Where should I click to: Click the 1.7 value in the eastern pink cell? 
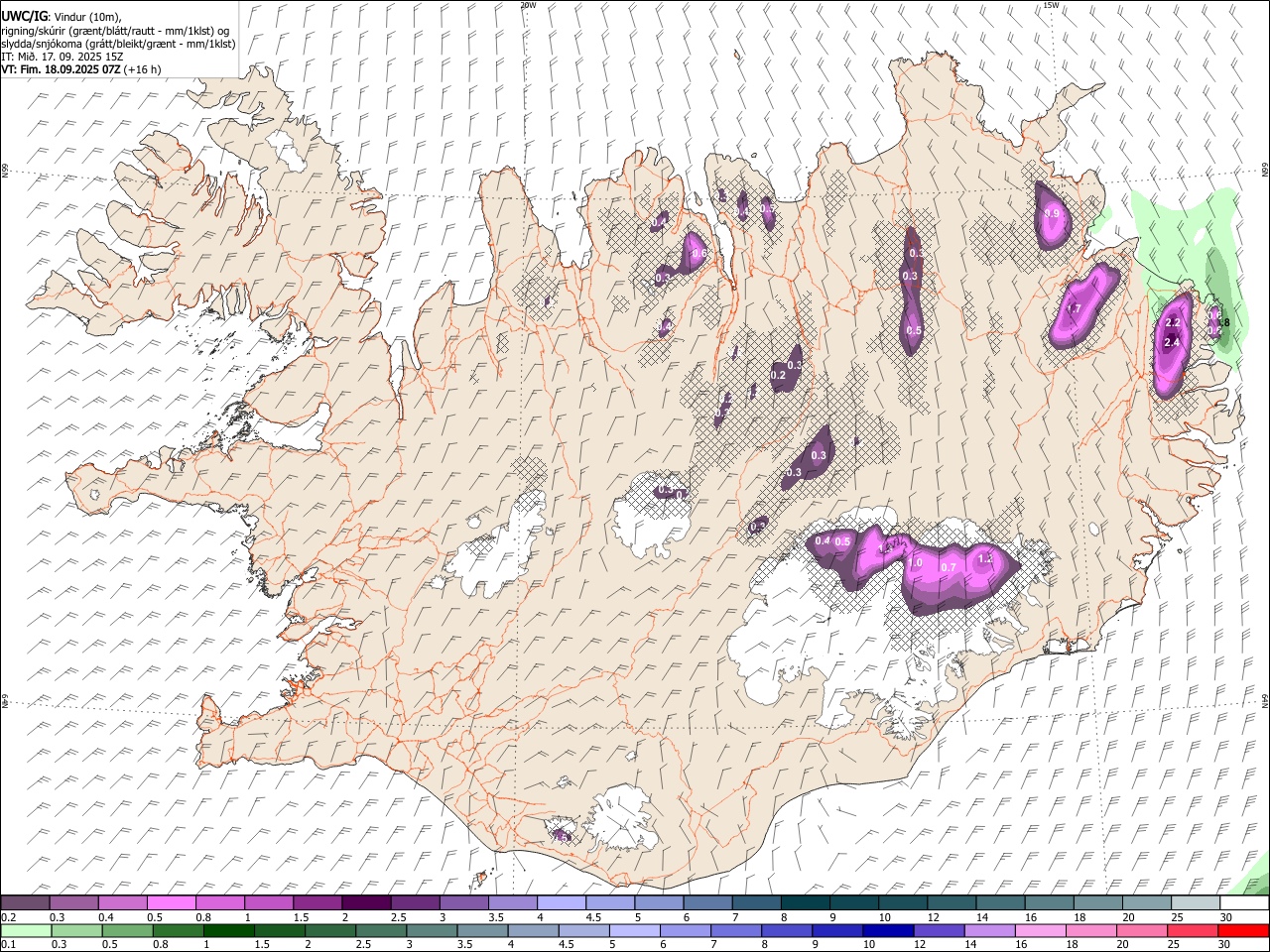click(1073, 308)
